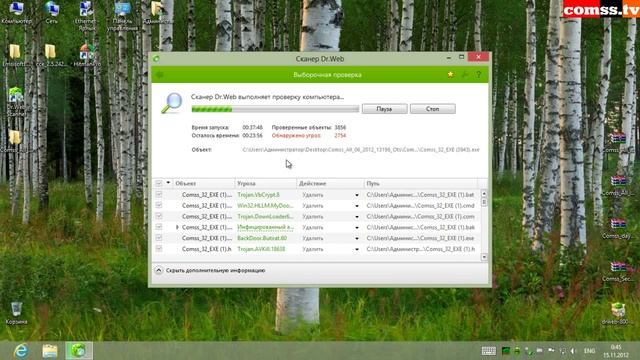Open action dropdown for the .bak archive row

[x=357, y=227]
